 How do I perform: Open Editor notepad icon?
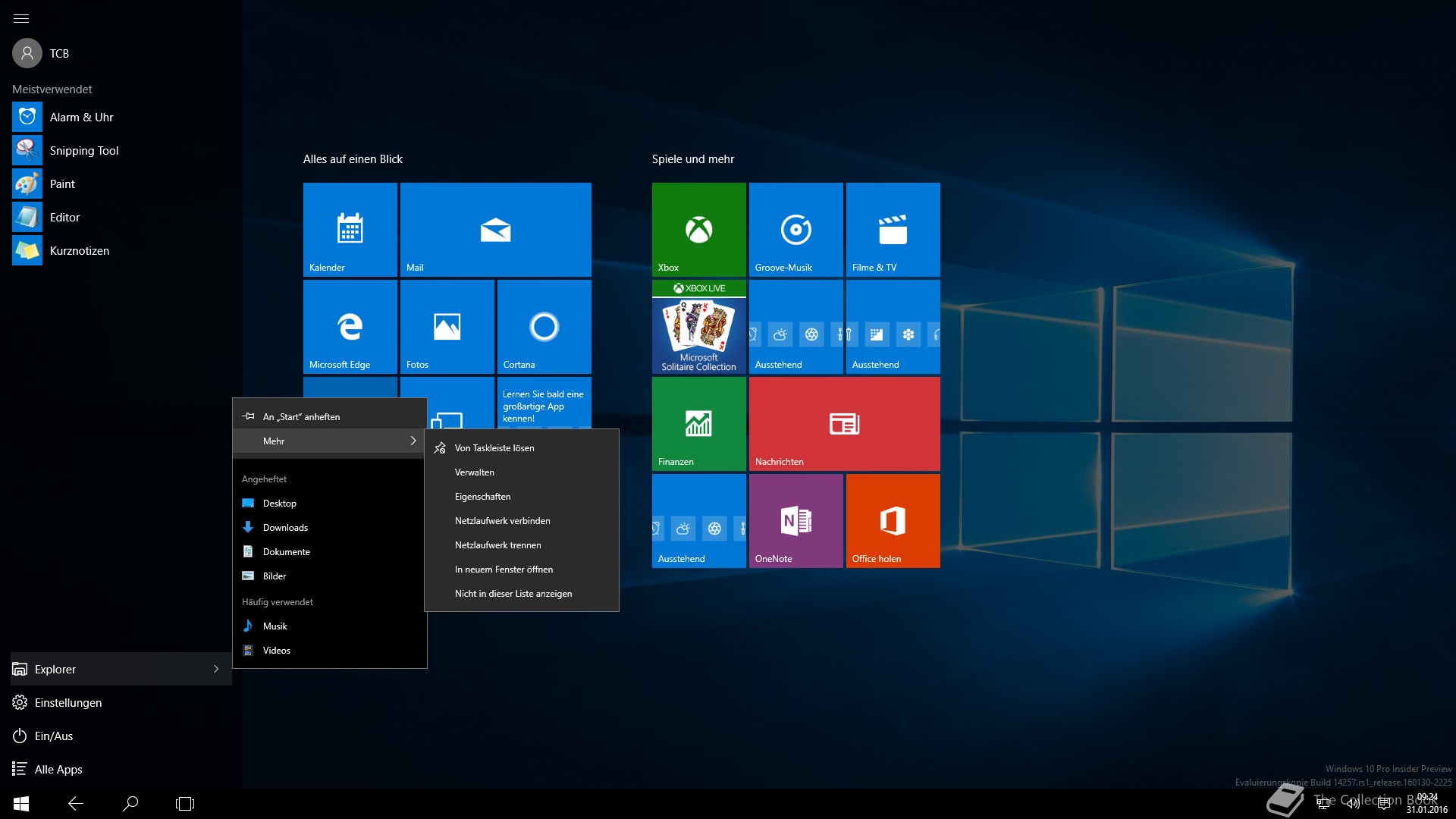coord(27,217)
